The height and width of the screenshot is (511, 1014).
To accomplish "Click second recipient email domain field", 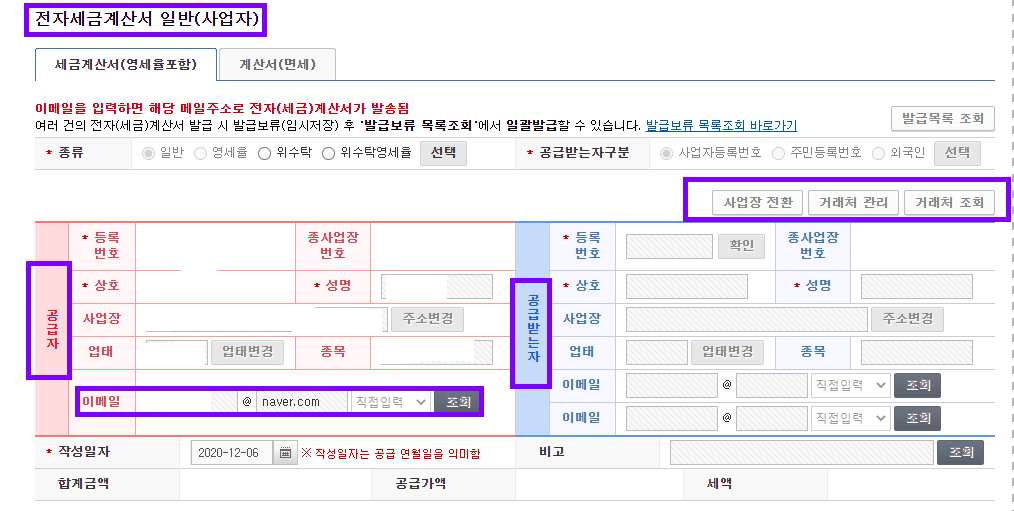I will [771, 418].
